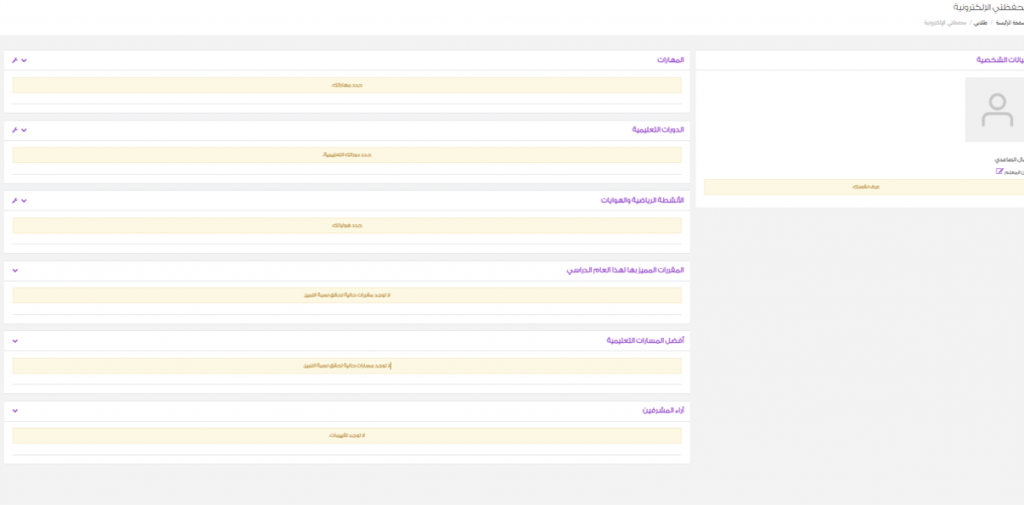Click the yellow notice in المهارات panel
1024x505 pixels.
point(347,86)
